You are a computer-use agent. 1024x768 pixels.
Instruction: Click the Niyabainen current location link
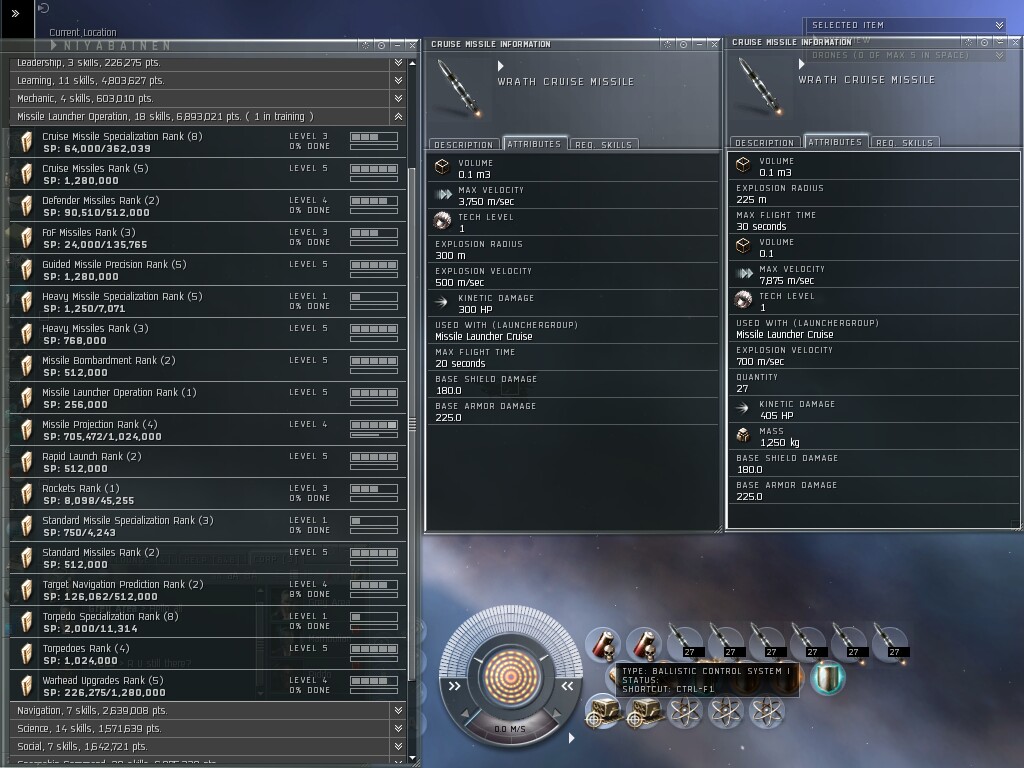pos(118,46)
